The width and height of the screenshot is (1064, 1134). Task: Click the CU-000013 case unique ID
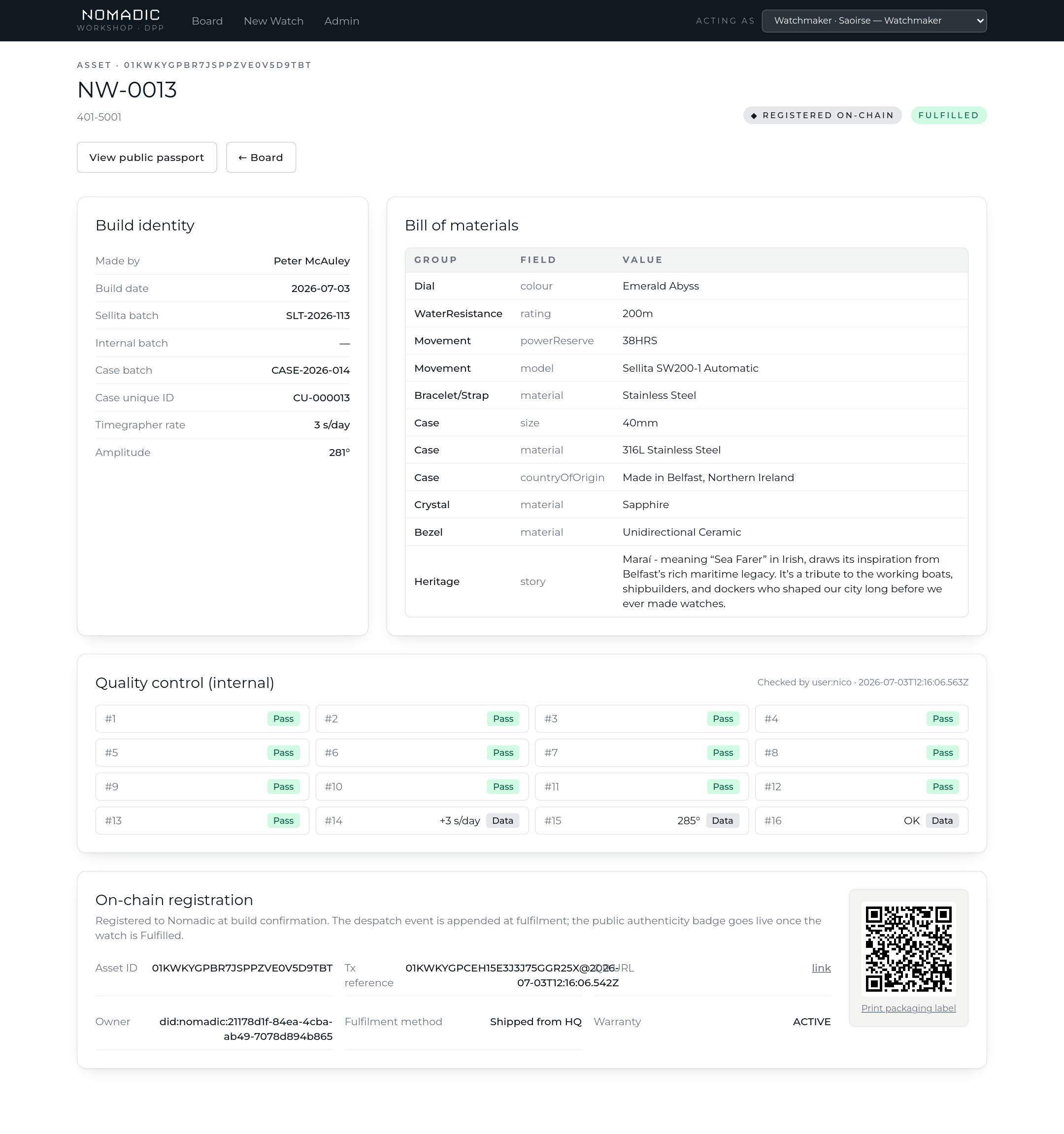[321, 397]
